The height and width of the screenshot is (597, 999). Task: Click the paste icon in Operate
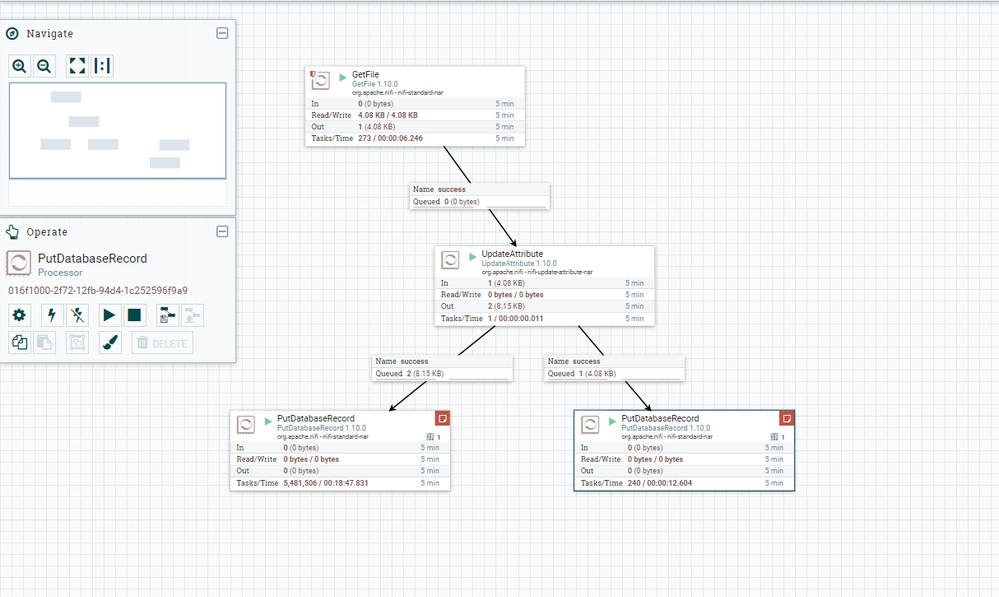click(x=45, y=343)
